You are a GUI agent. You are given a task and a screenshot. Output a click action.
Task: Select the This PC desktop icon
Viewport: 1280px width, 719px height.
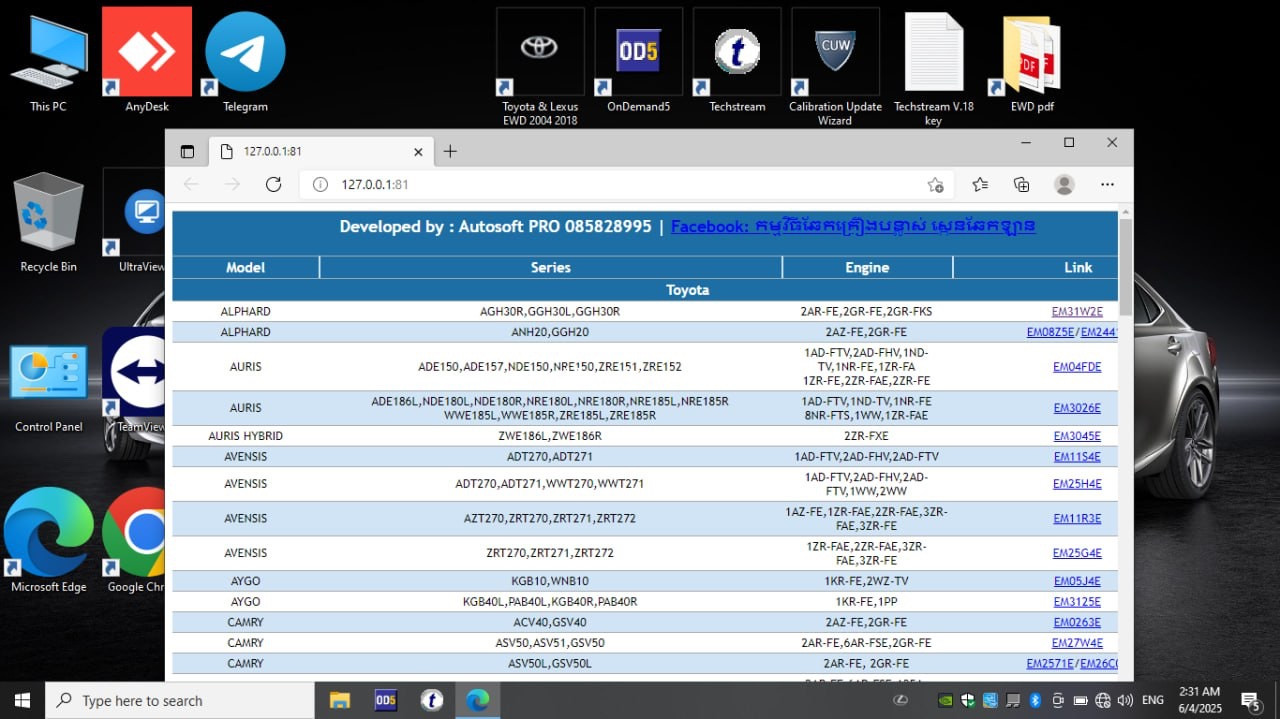pos(48,60)
